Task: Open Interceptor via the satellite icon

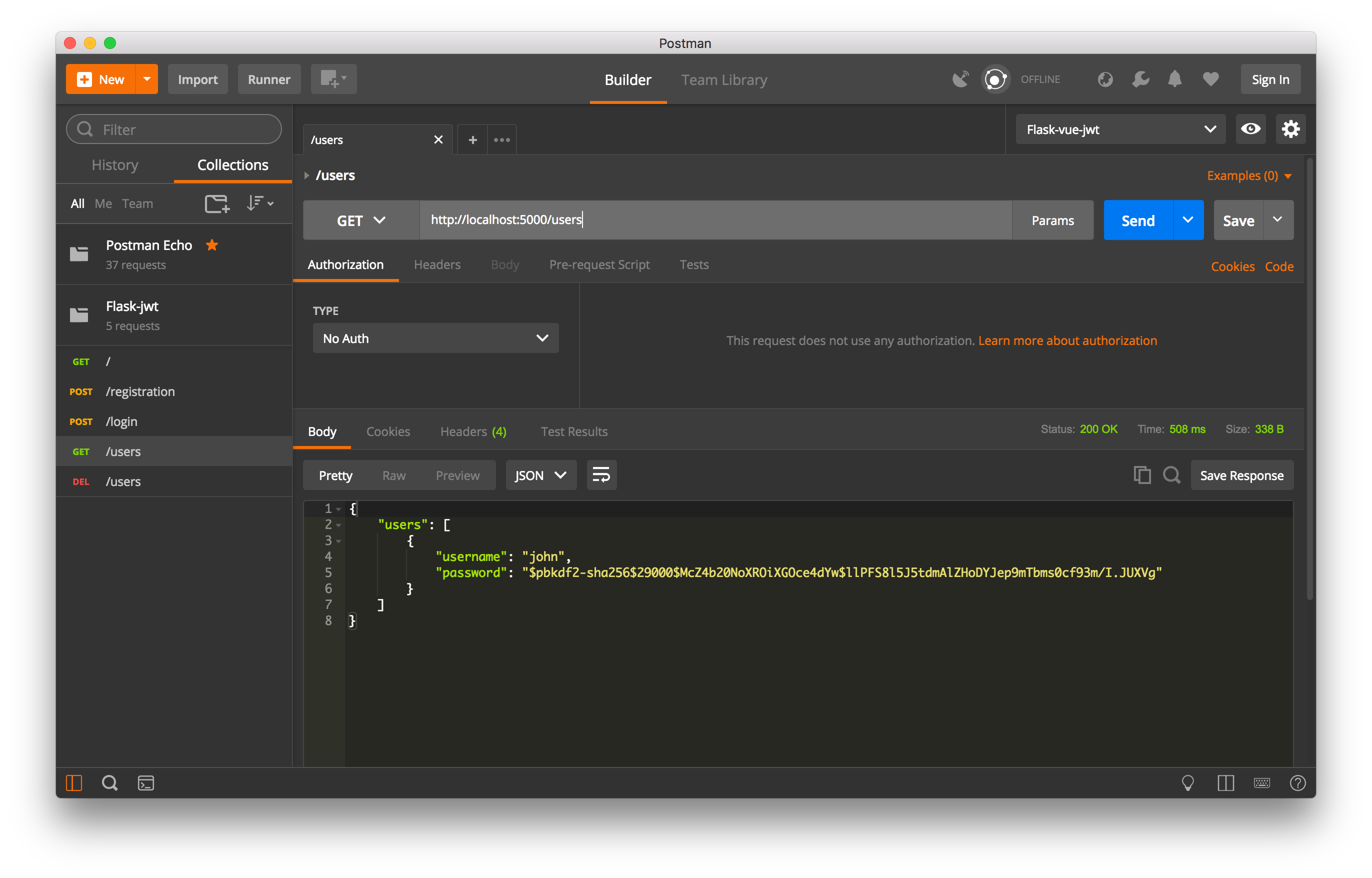Action: pos(960,79)
